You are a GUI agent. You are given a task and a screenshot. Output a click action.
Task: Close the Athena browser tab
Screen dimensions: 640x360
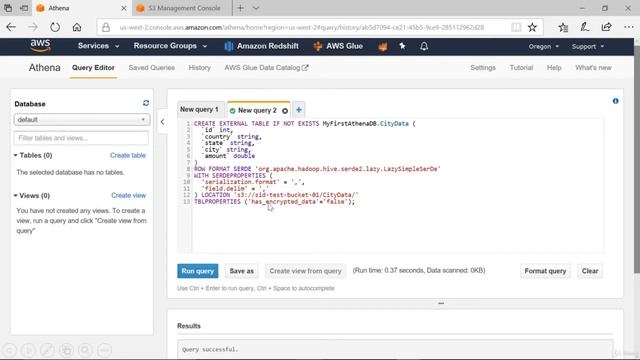[124, 8]
